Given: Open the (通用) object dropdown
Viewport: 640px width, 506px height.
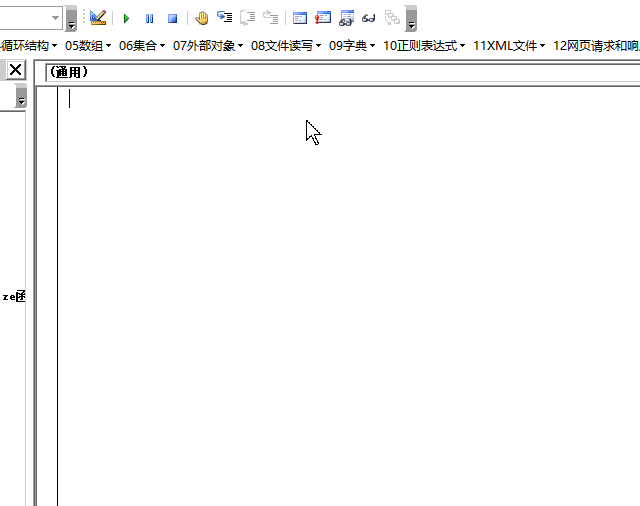Looking at the screenshot, I should tap(343, 73).
